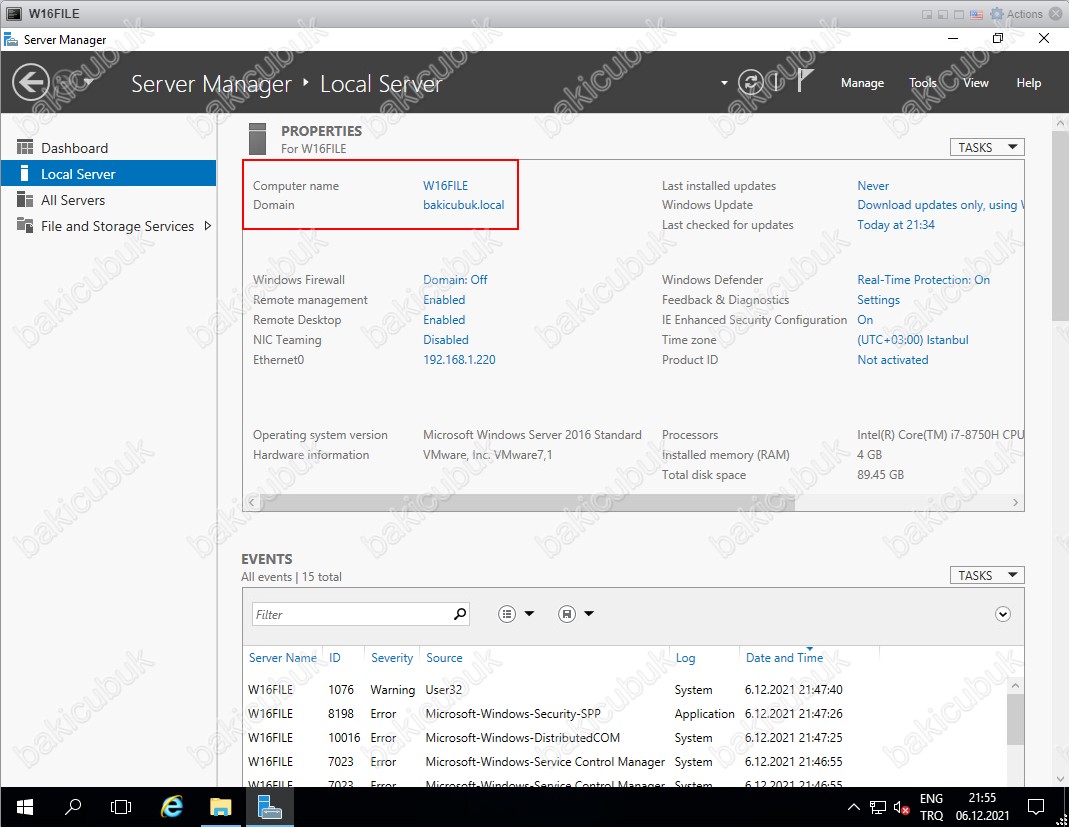Viewport: 1069px width, 827px height.
Task: Select Local Server in the sidebar
Action: point(108,174)
